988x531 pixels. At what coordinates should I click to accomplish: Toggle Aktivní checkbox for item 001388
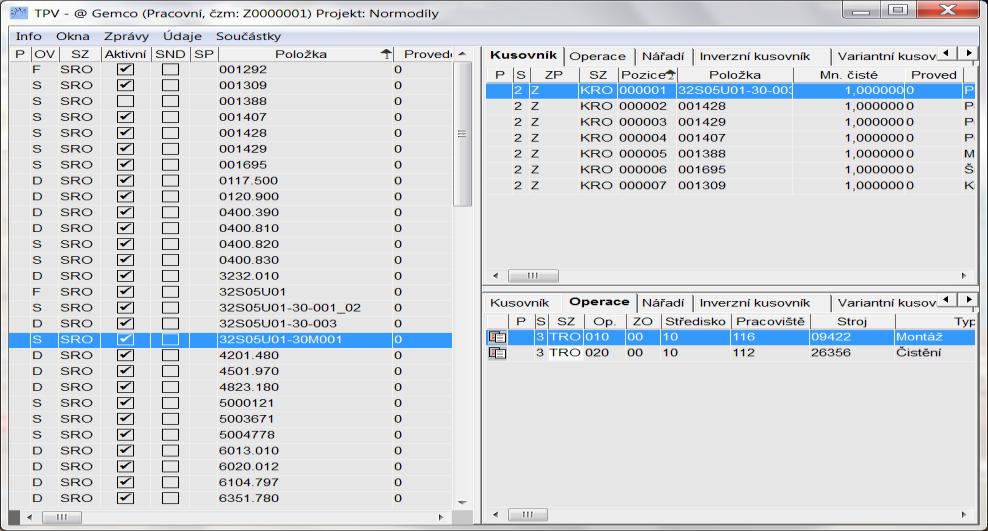[x=125, y=101]
